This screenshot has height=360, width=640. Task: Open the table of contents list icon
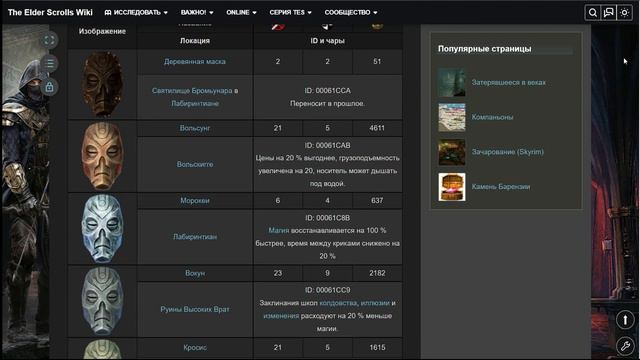coord(49,64)
